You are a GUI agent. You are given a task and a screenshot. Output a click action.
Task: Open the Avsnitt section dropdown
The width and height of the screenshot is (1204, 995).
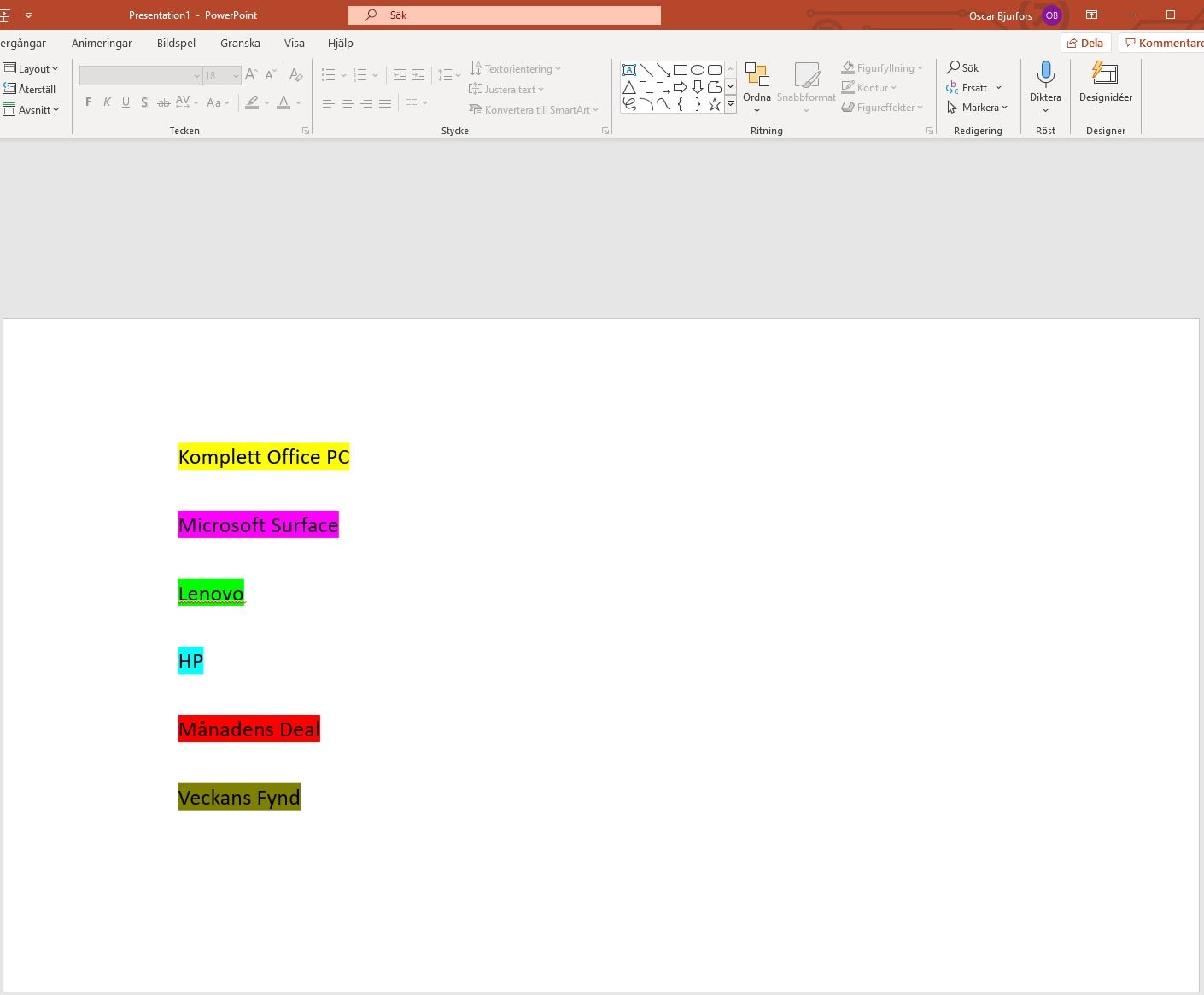click(x=31, y=109)
